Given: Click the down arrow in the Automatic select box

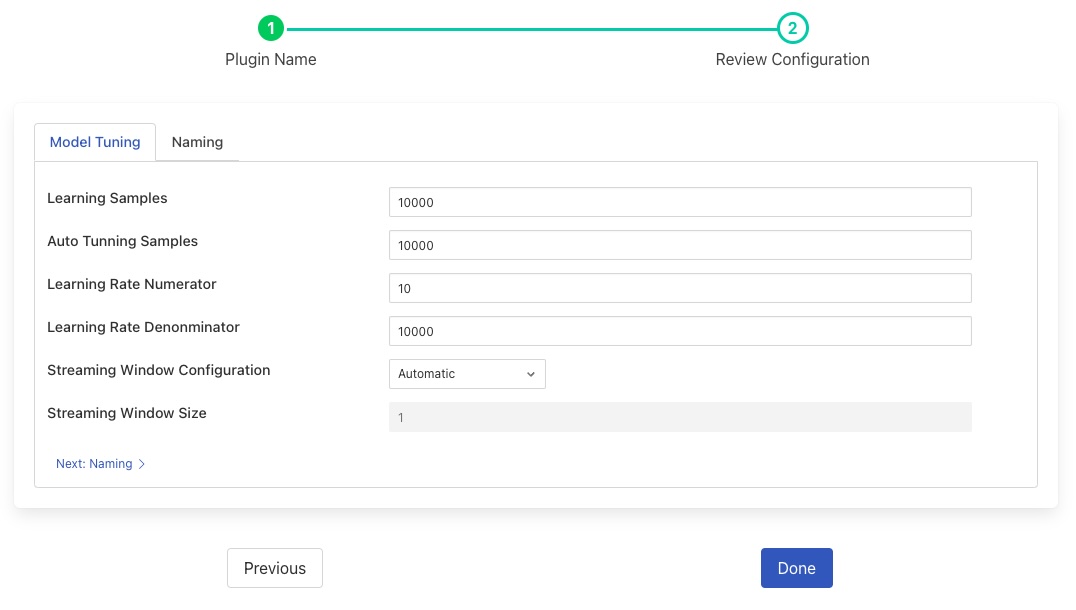Looking at the screenshot, I should 530,374.
